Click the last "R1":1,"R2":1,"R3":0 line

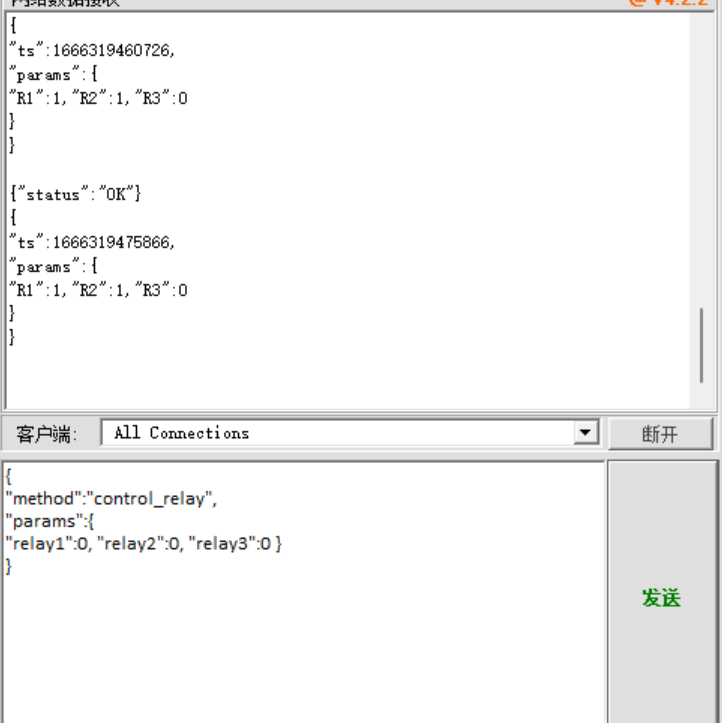coord(98,290)
